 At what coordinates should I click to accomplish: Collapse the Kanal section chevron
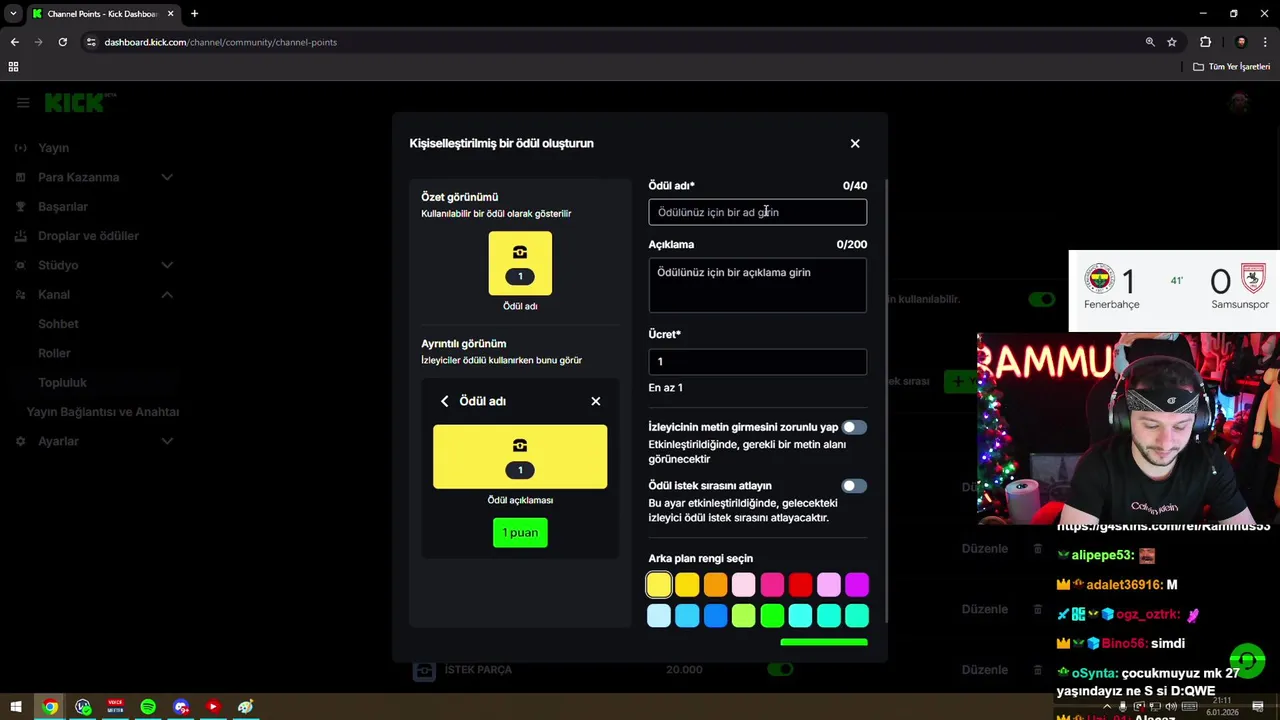167,294
